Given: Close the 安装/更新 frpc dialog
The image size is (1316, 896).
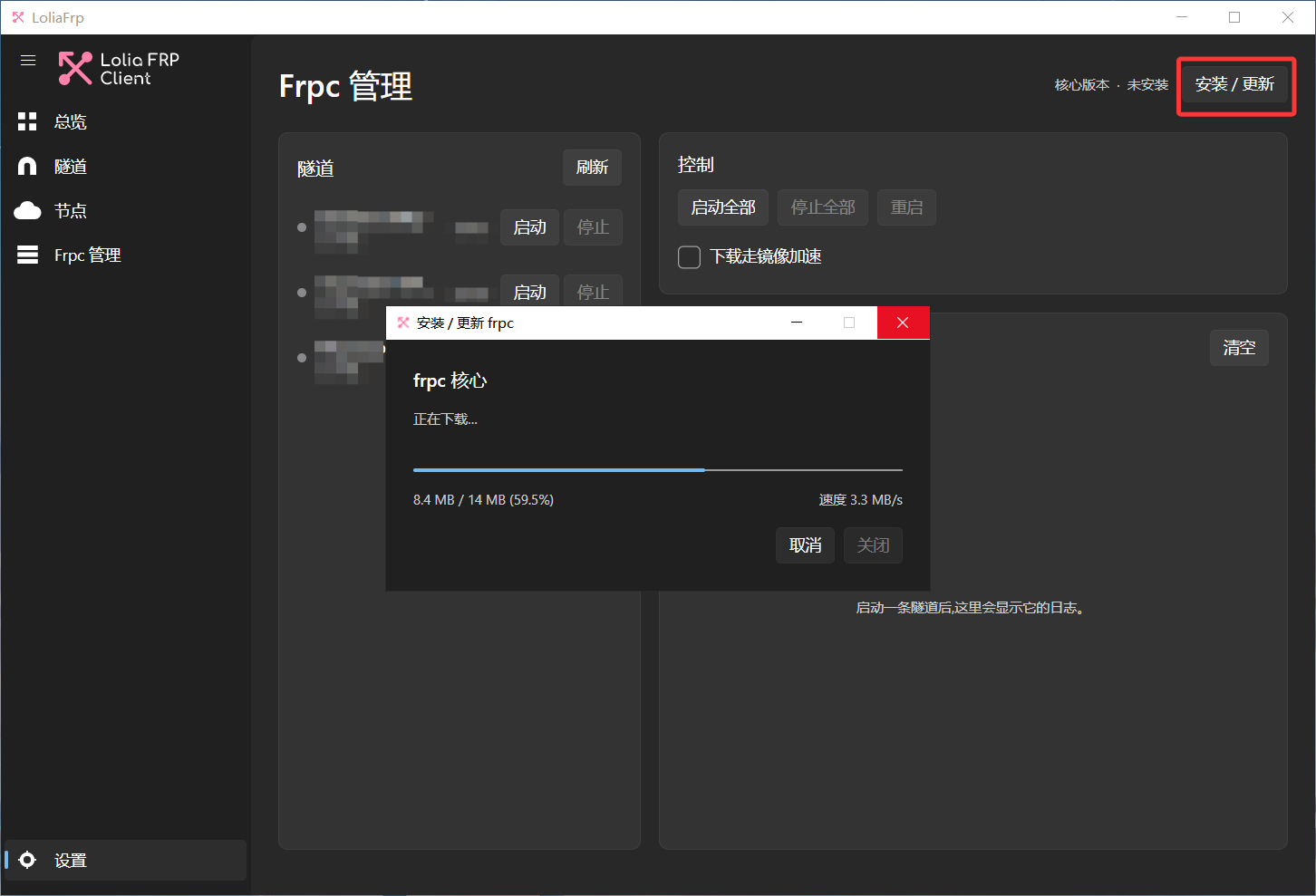Looking at the screenshot, I should 903,323.
